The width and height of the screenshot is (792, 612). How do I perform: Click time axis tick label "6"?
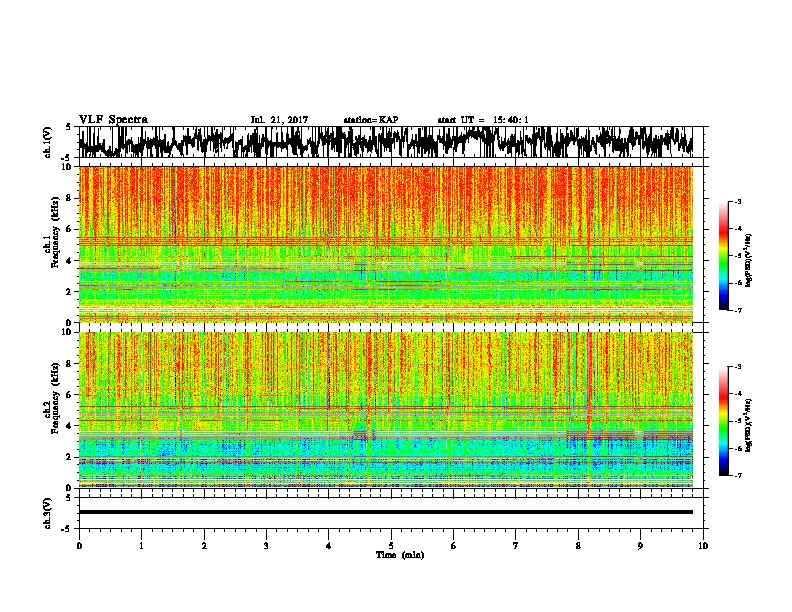click(453, 546)
